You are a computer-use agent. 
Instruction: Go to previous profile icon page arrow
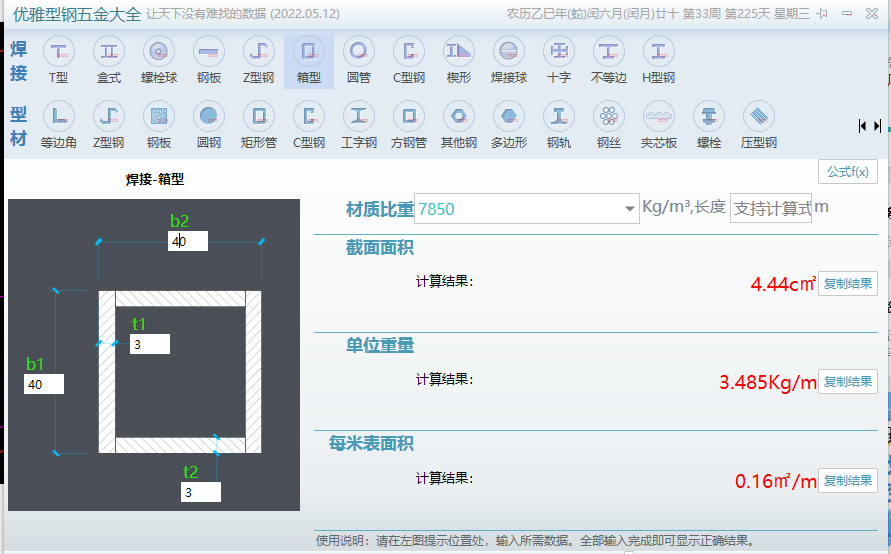[863, 126]
